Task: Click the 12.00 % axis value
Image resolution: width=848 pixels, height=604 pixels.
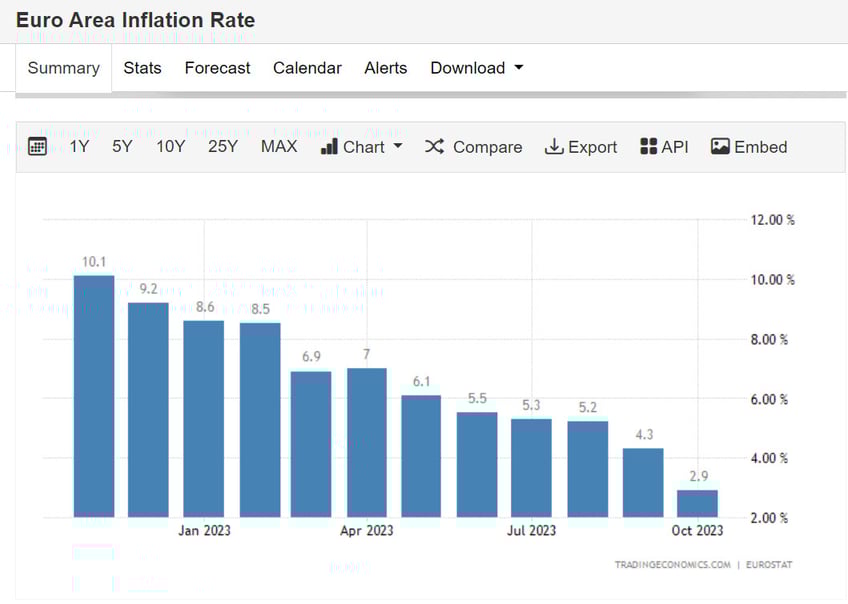Action: pyautogui.click(x=773, y=220)
